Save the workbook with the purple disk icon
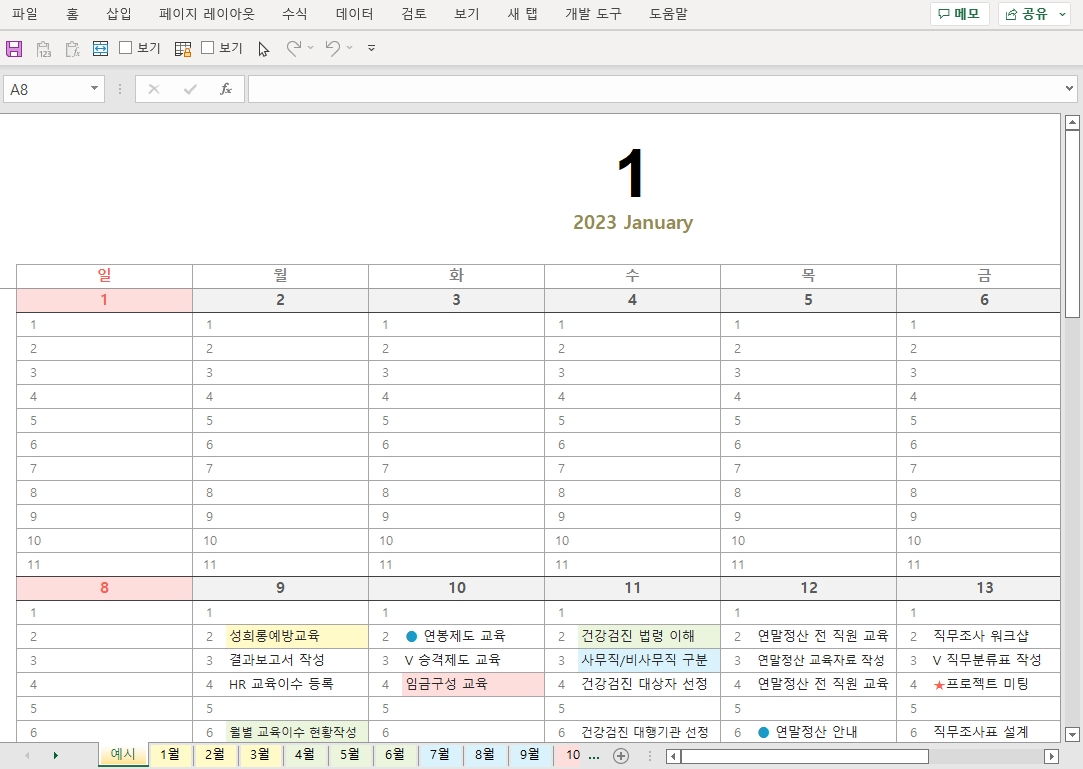The height and width of the screenshot is (769, 1083). coord(14,48)
